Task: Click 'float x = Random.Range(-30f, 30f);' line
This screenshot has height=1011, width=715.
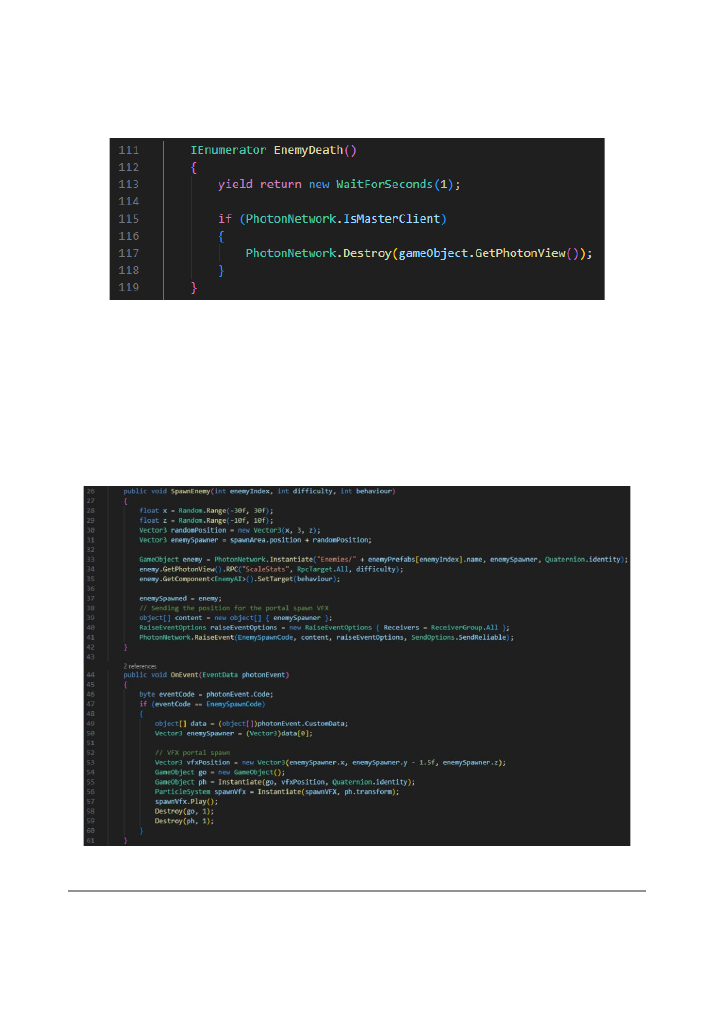Action: 206,511
